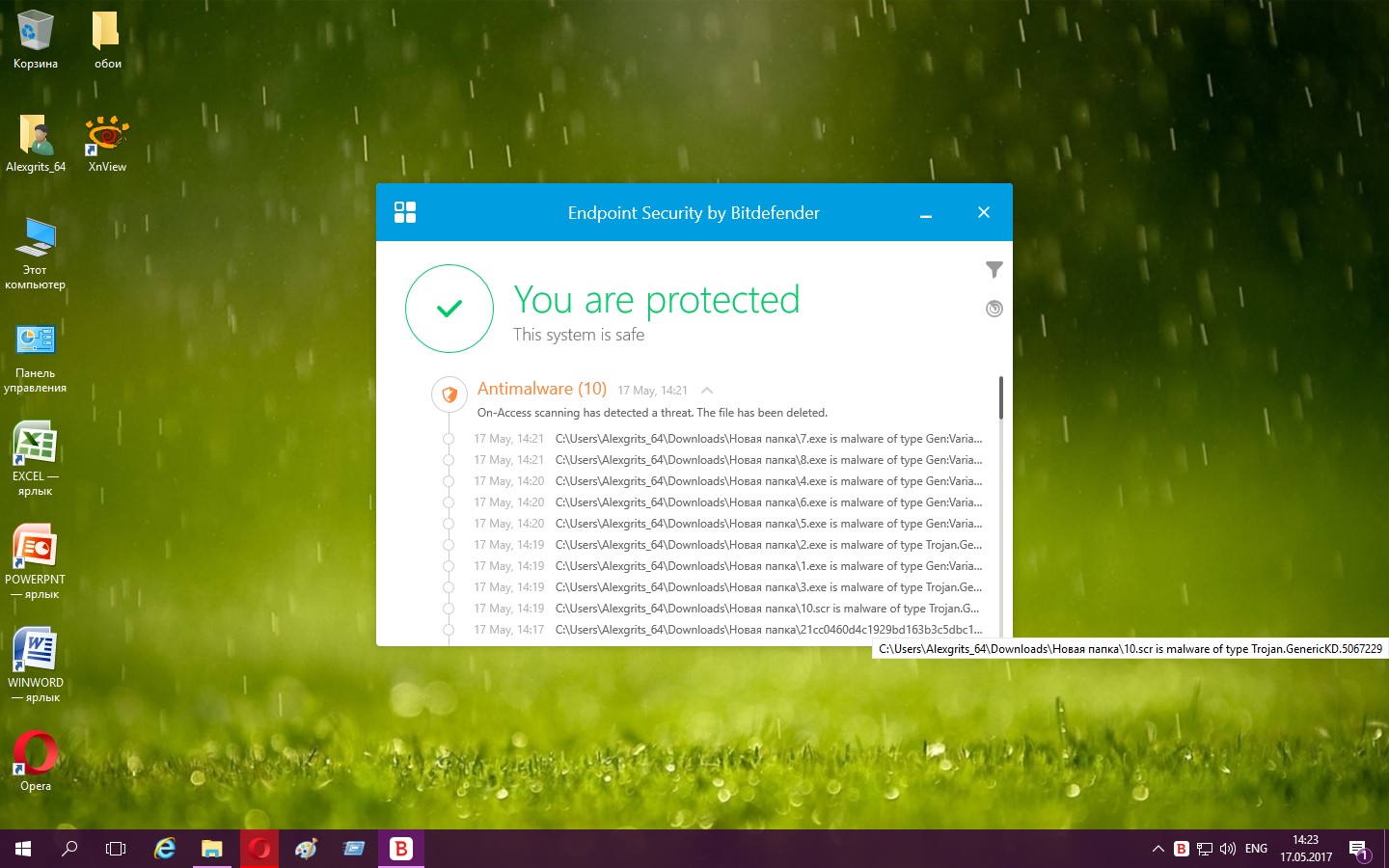Click the 'This system is safe' text
Image resolution: width=1389 pixels, height=868 pixels.
coord(579,335)
